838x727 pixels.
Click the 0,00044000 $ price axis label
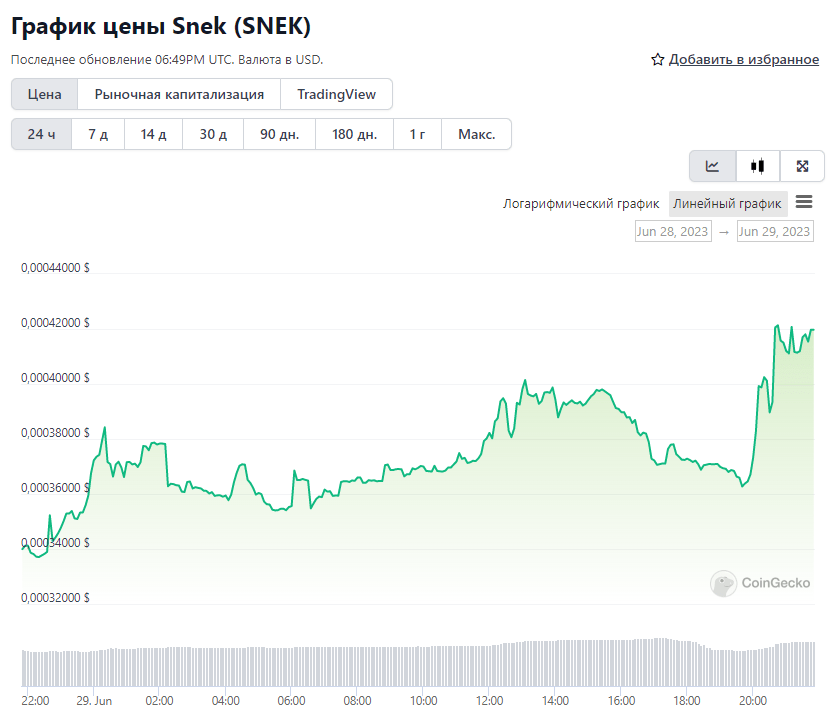[x=55, y=268]
